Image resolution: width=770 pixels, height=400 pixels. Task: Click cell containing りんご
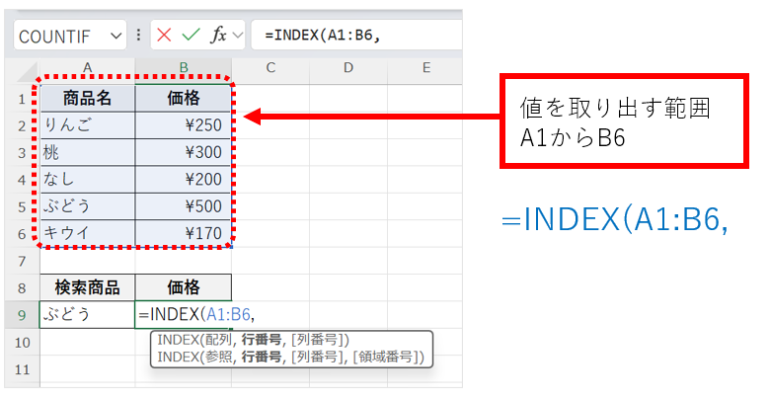tap(87, 126)
